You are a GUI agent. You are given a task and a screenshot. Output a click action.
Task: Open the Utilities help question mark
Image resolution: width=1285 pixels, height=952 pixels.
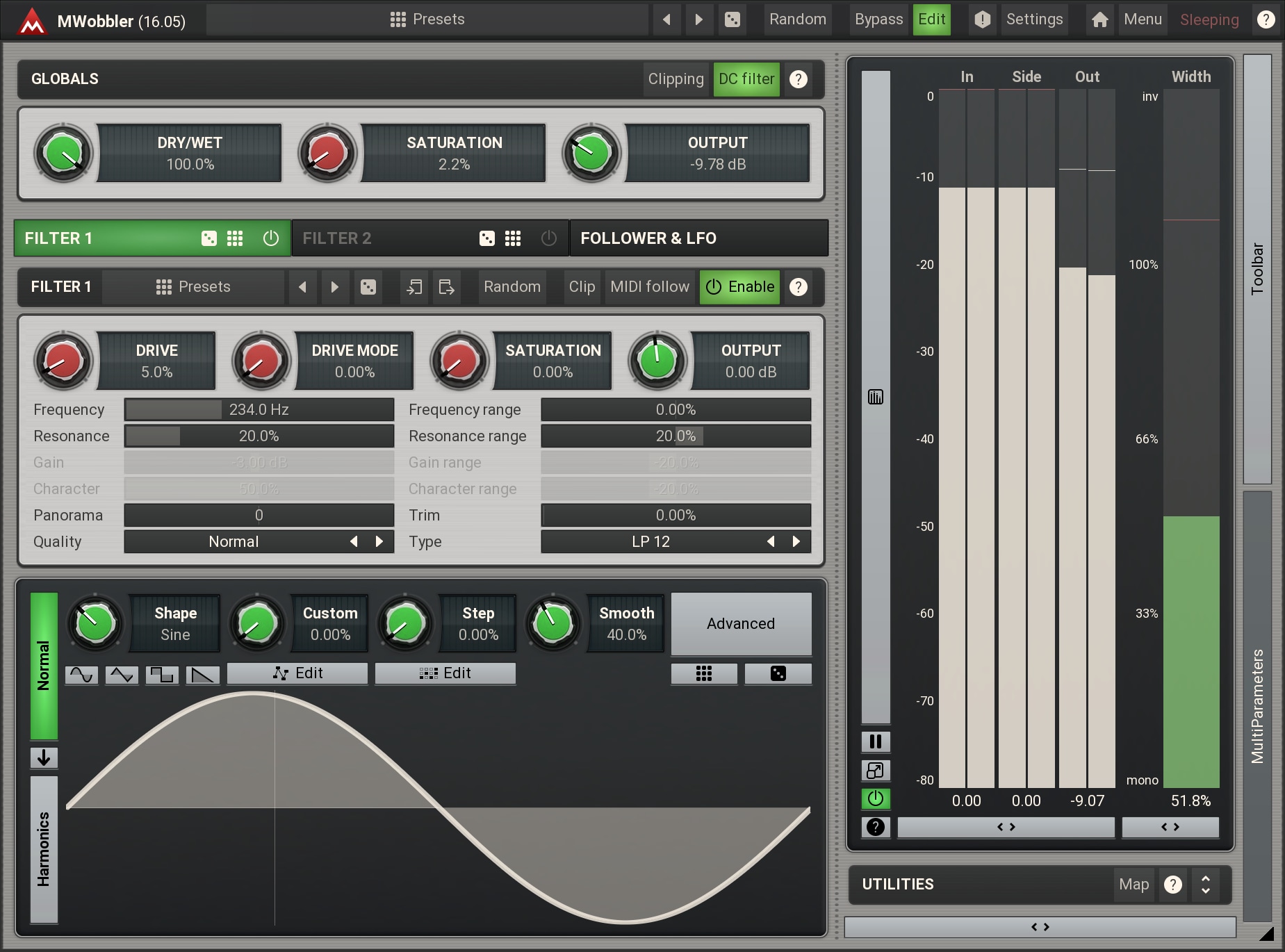click(x=1173, y=885)
